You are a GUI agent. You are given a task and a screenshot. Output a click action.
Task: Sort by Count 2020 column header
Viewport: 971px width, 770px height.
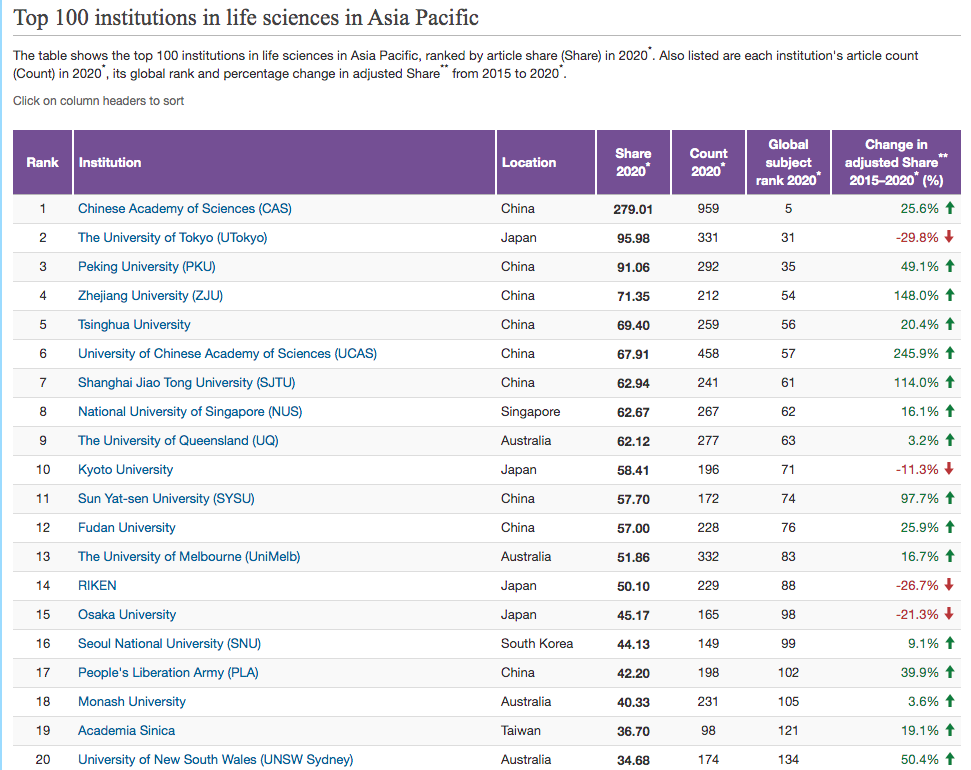[708, 162]
